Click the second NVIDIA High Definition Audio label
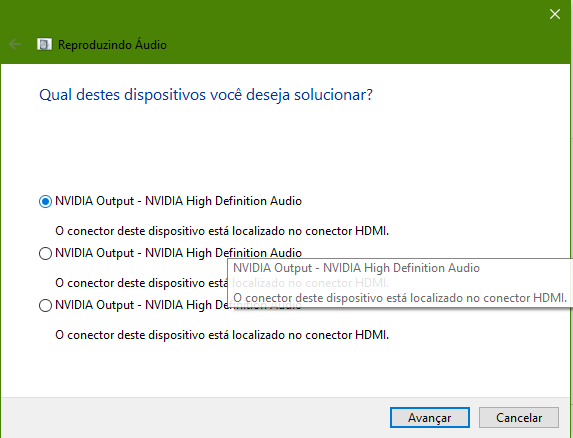Image resolution: width=573 pixels, height=438 pixels. coord(178,253)
